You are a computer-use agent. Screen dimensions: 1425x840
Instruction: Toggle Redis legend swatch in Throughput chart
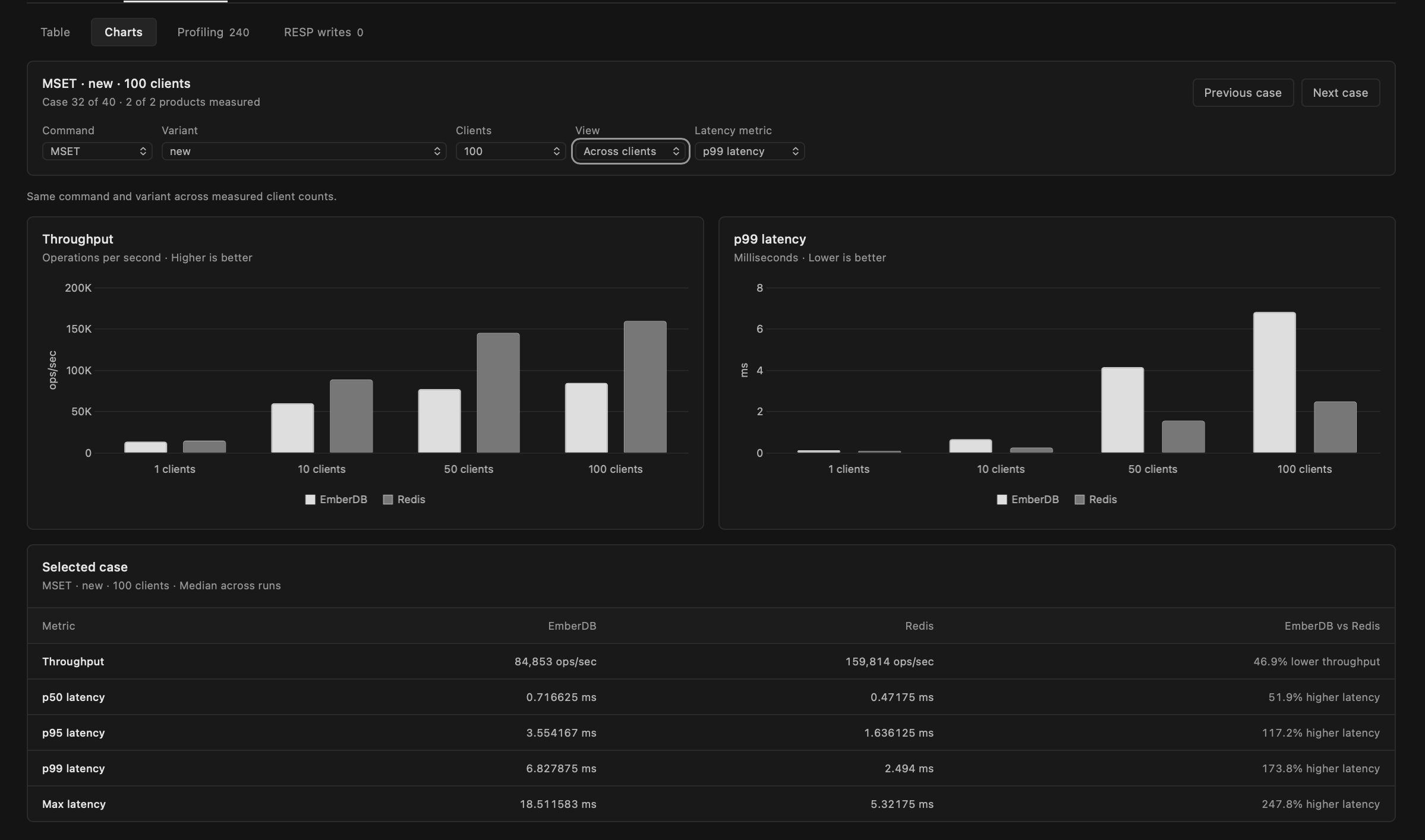point(388,500)
